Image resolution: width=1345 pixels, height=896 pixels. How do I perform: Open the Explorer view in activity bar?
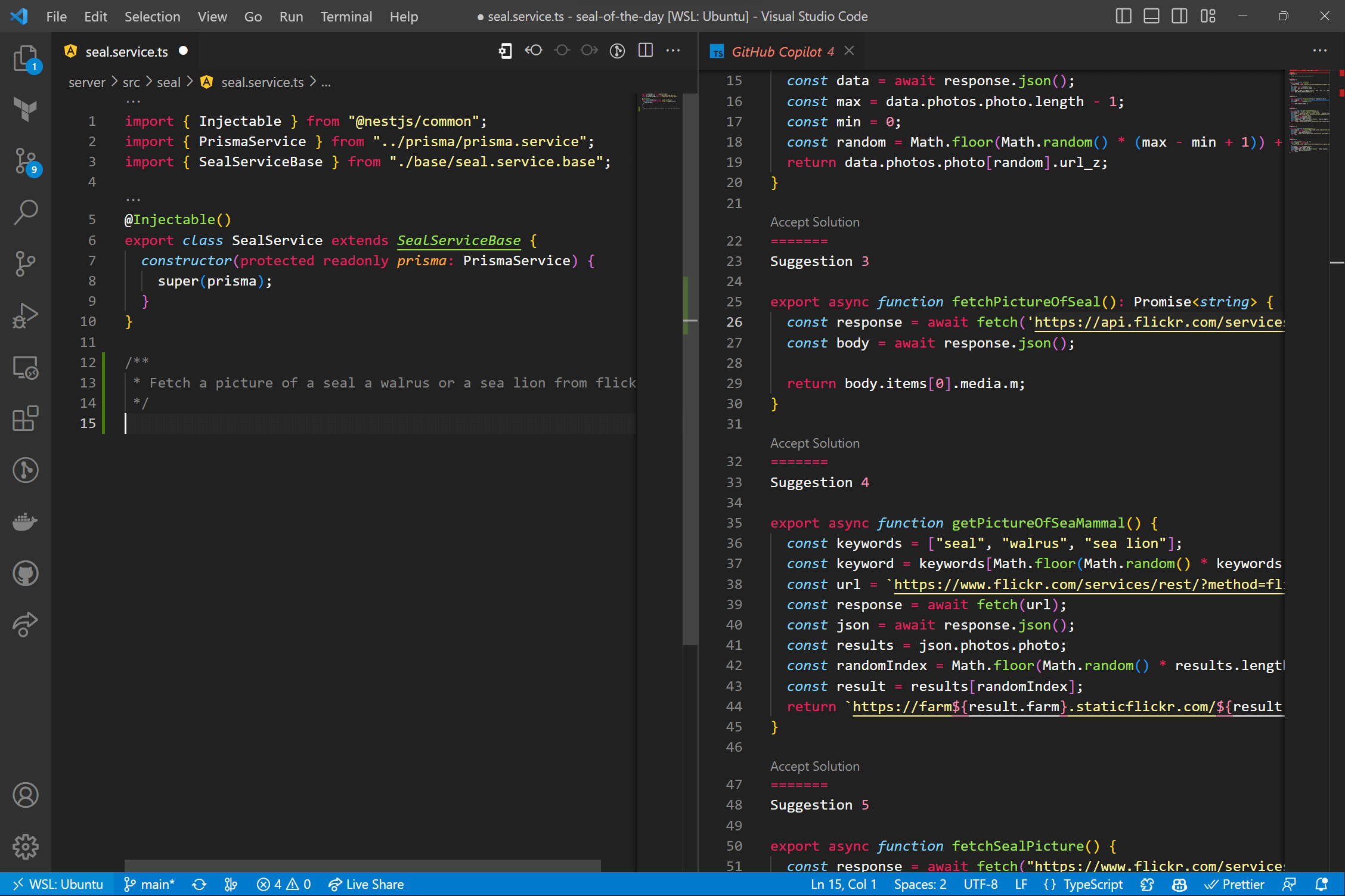25,59
